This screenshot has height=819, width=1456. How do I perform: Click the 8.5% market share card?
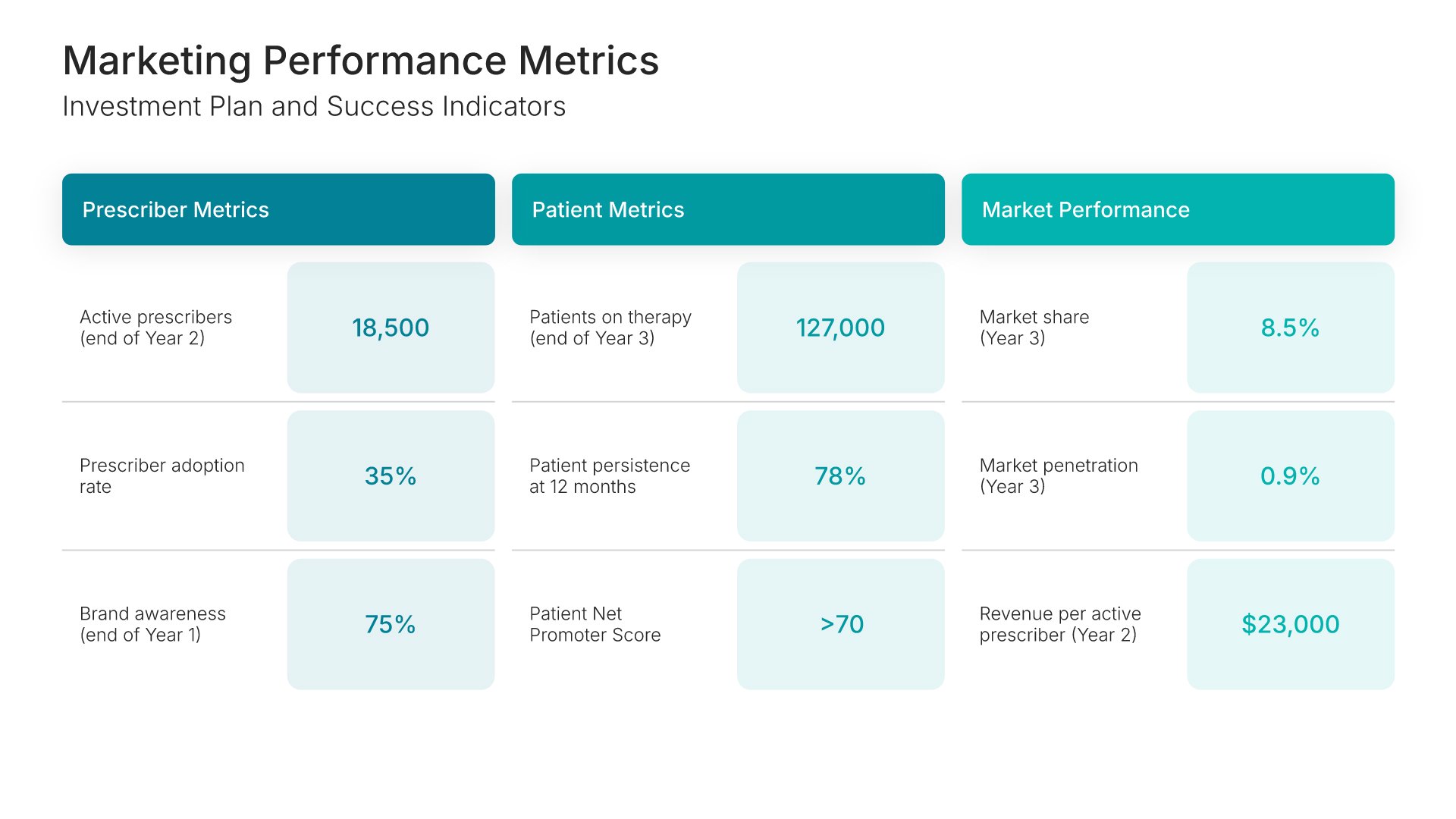tap(1290, 328)
